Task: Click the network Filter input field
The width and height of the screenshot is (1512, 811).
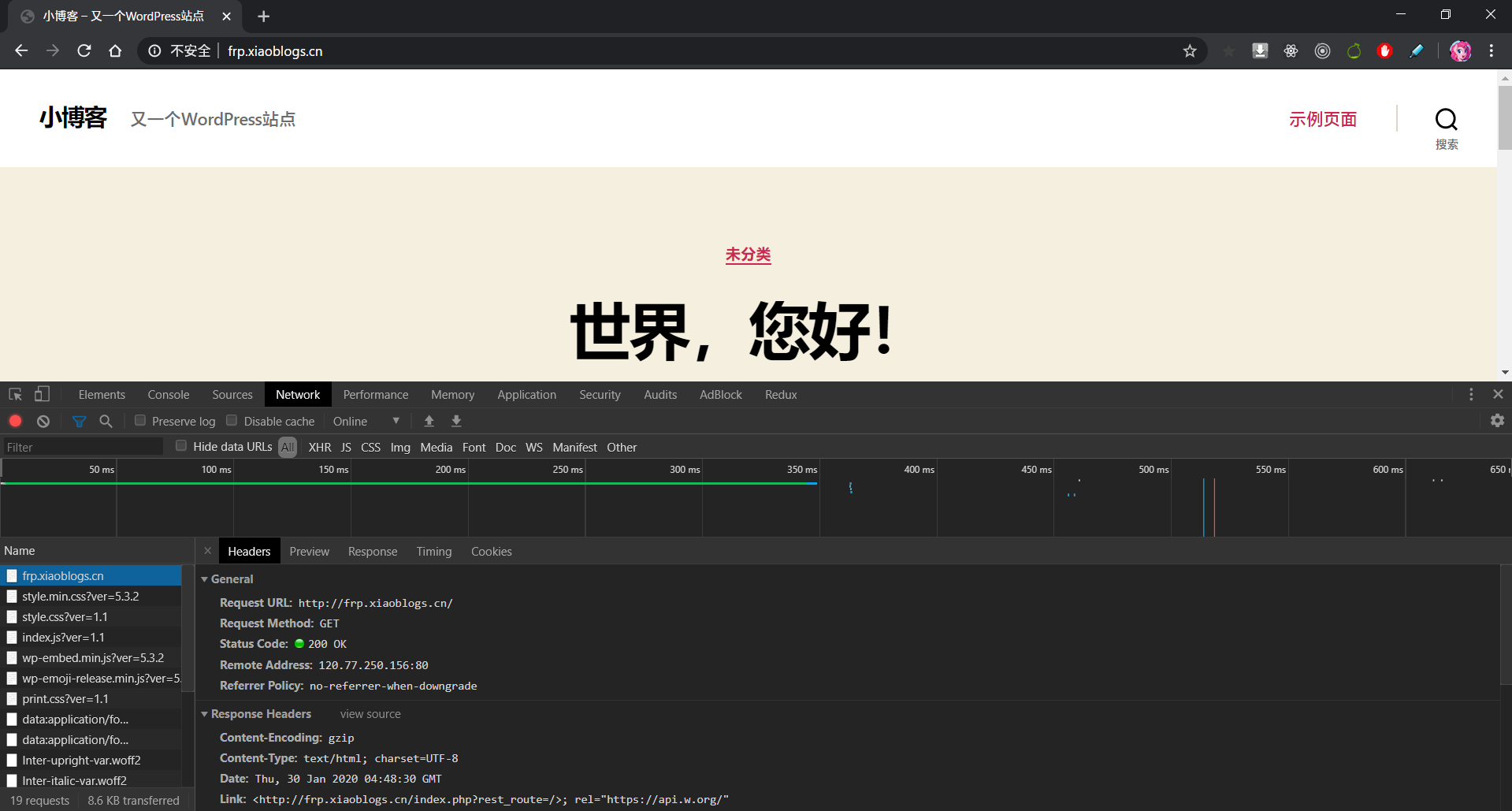Action: [83, 447]
